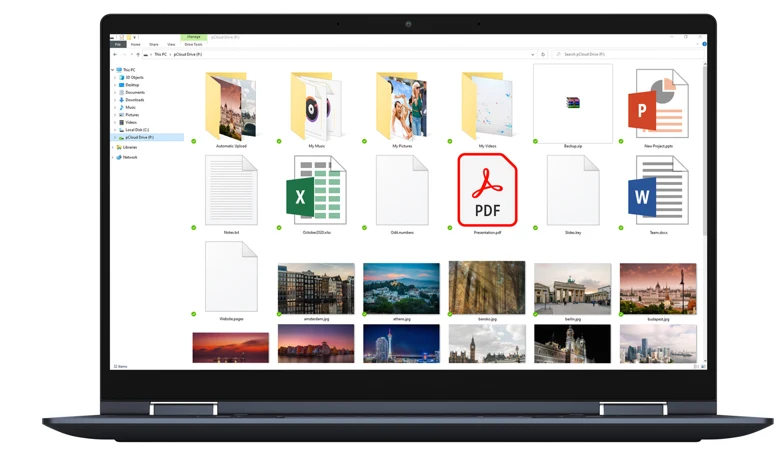Open the Explorer help icon
This screenshot has width=783, height=460.
[704, 44]
